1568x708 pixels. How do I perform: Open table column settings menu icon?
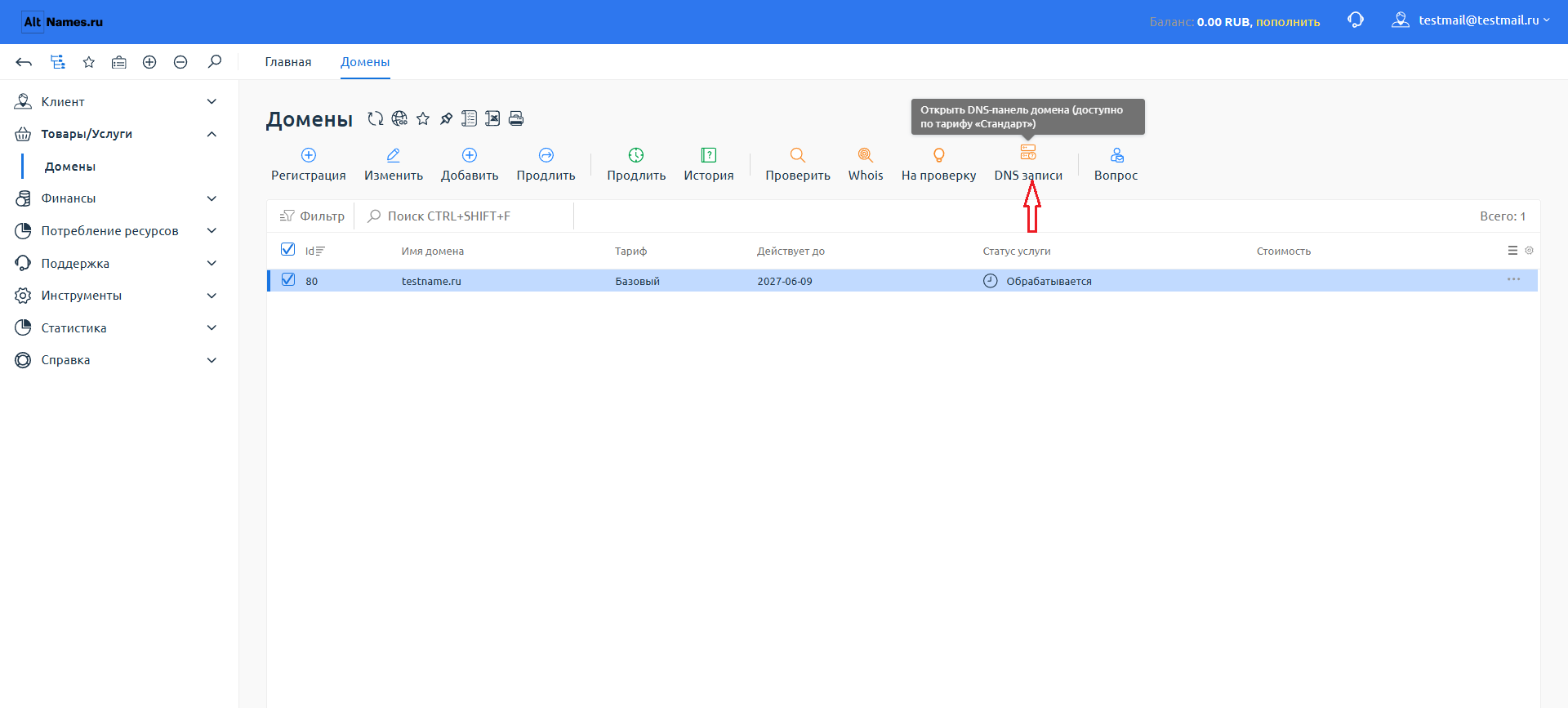point(1512,251)
